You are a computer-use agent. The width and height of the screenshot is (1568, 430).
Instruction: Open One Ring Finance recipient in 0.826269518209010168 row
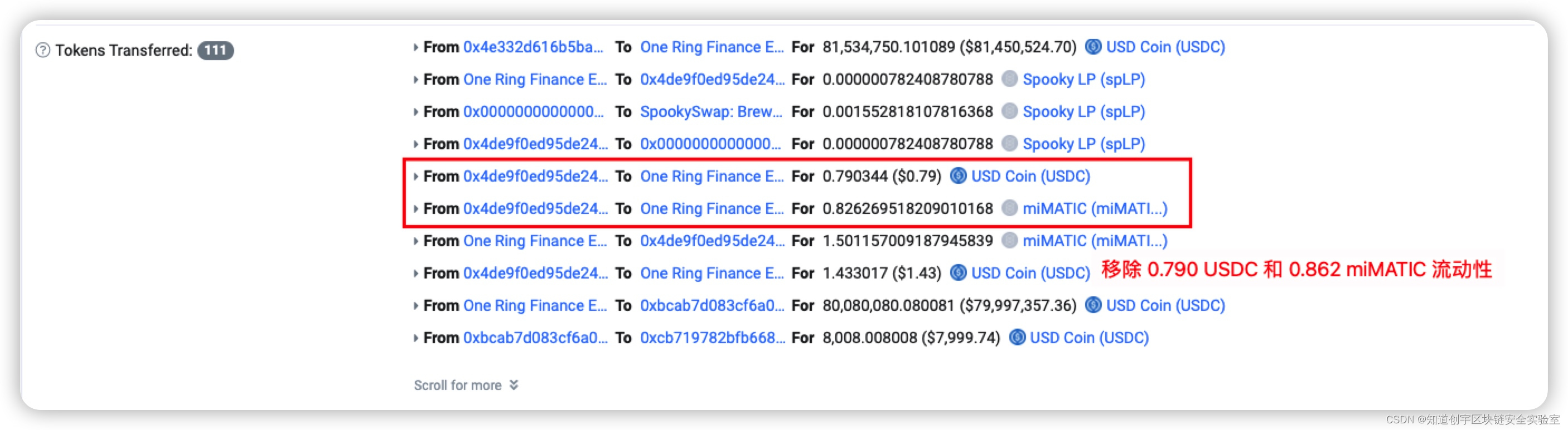712,208
